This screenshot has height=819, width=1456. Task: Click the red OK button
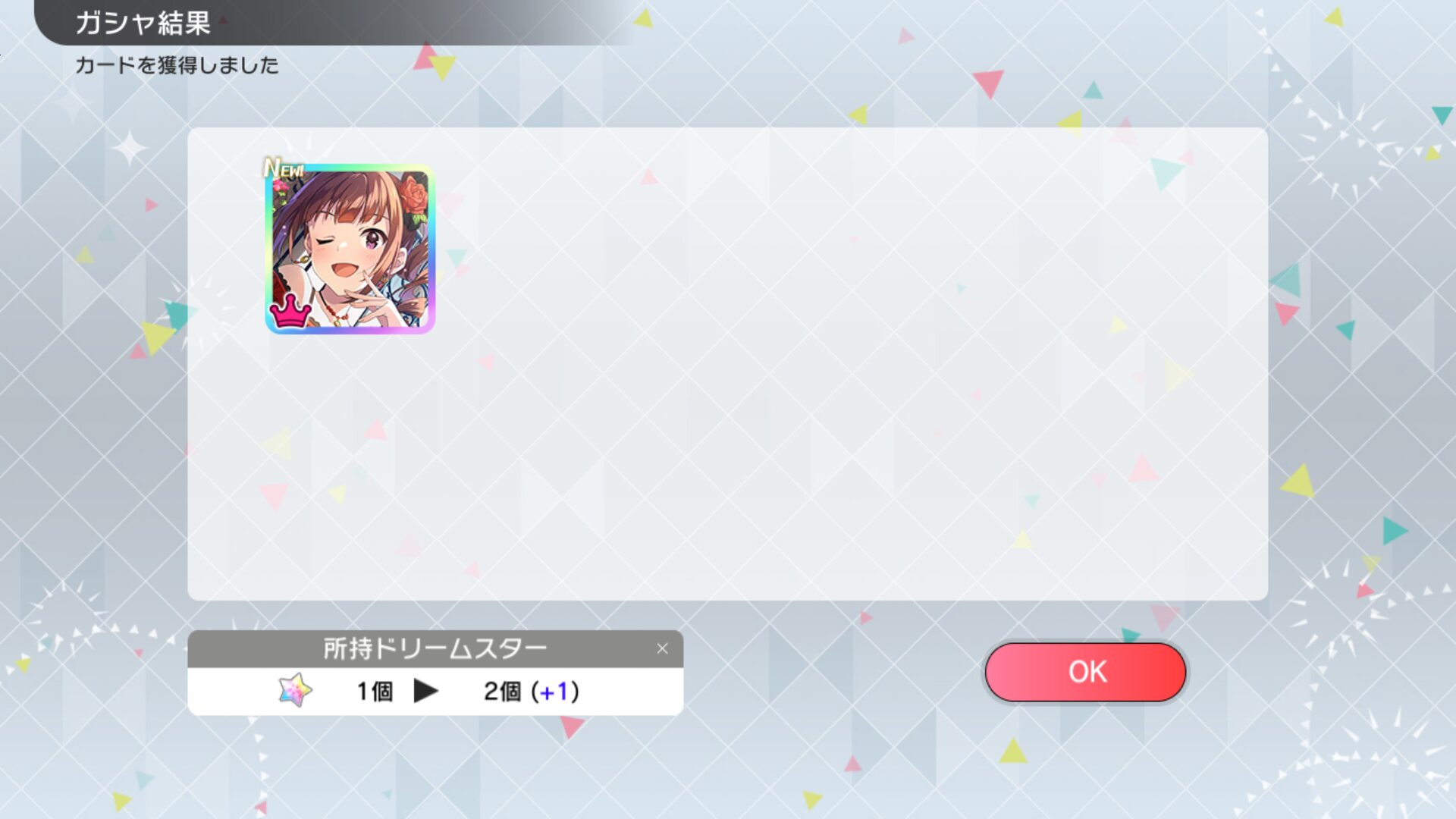[1085, 672]
